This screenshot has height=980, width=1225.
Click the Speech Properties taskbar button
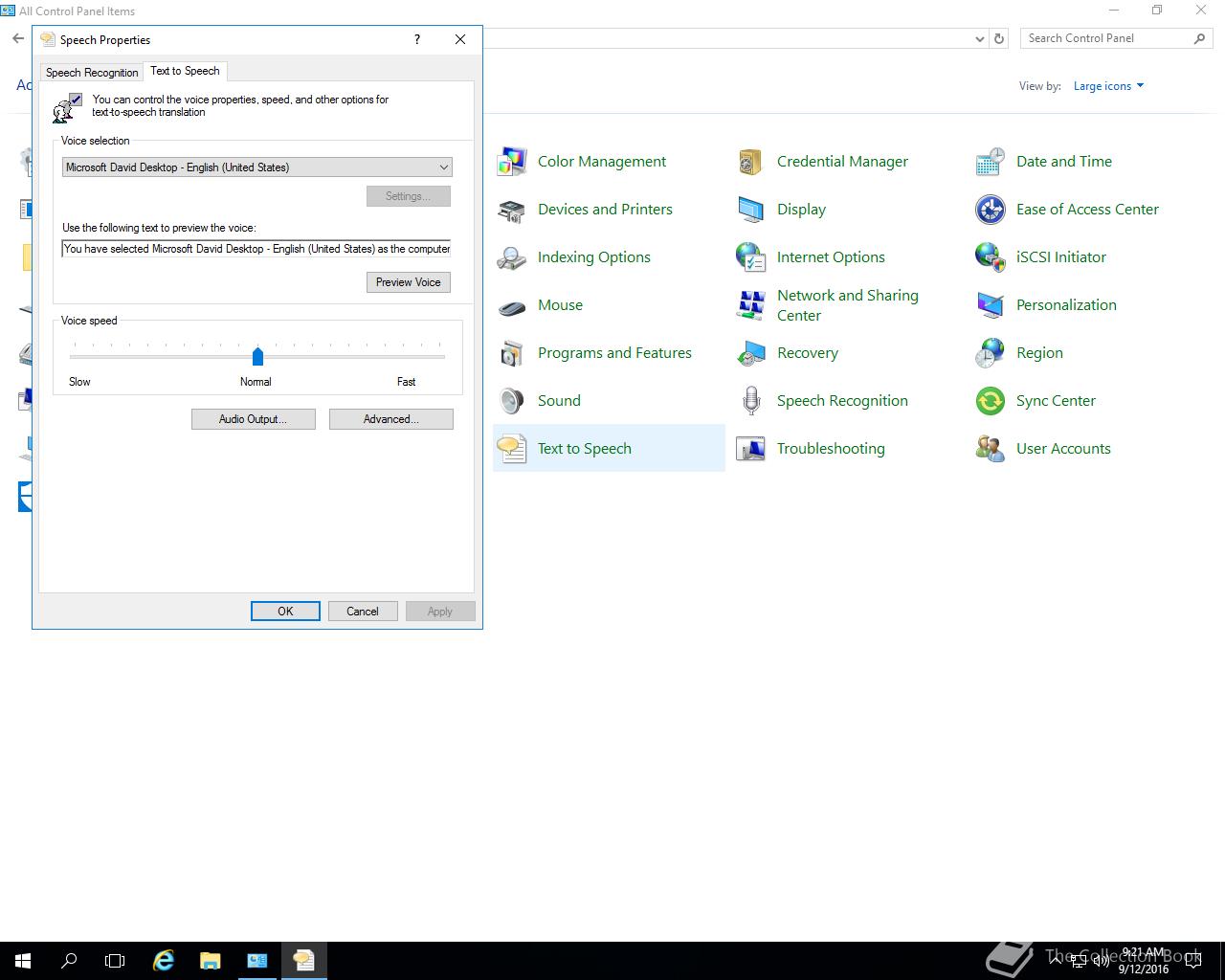304,960
